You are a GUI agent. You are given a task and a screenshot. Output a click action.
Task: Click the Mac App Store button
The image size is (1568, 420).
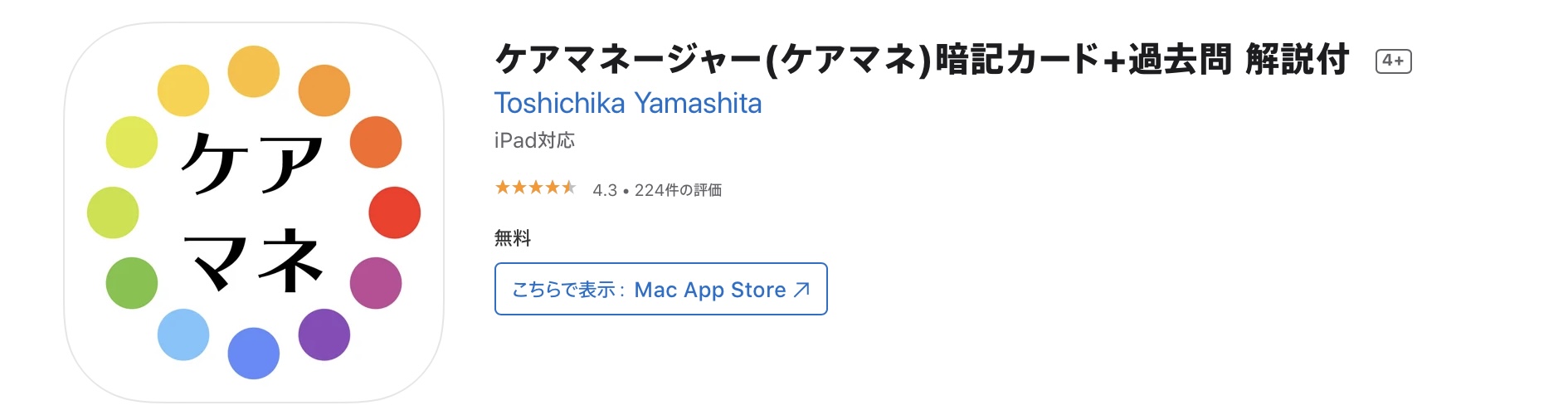660,289
